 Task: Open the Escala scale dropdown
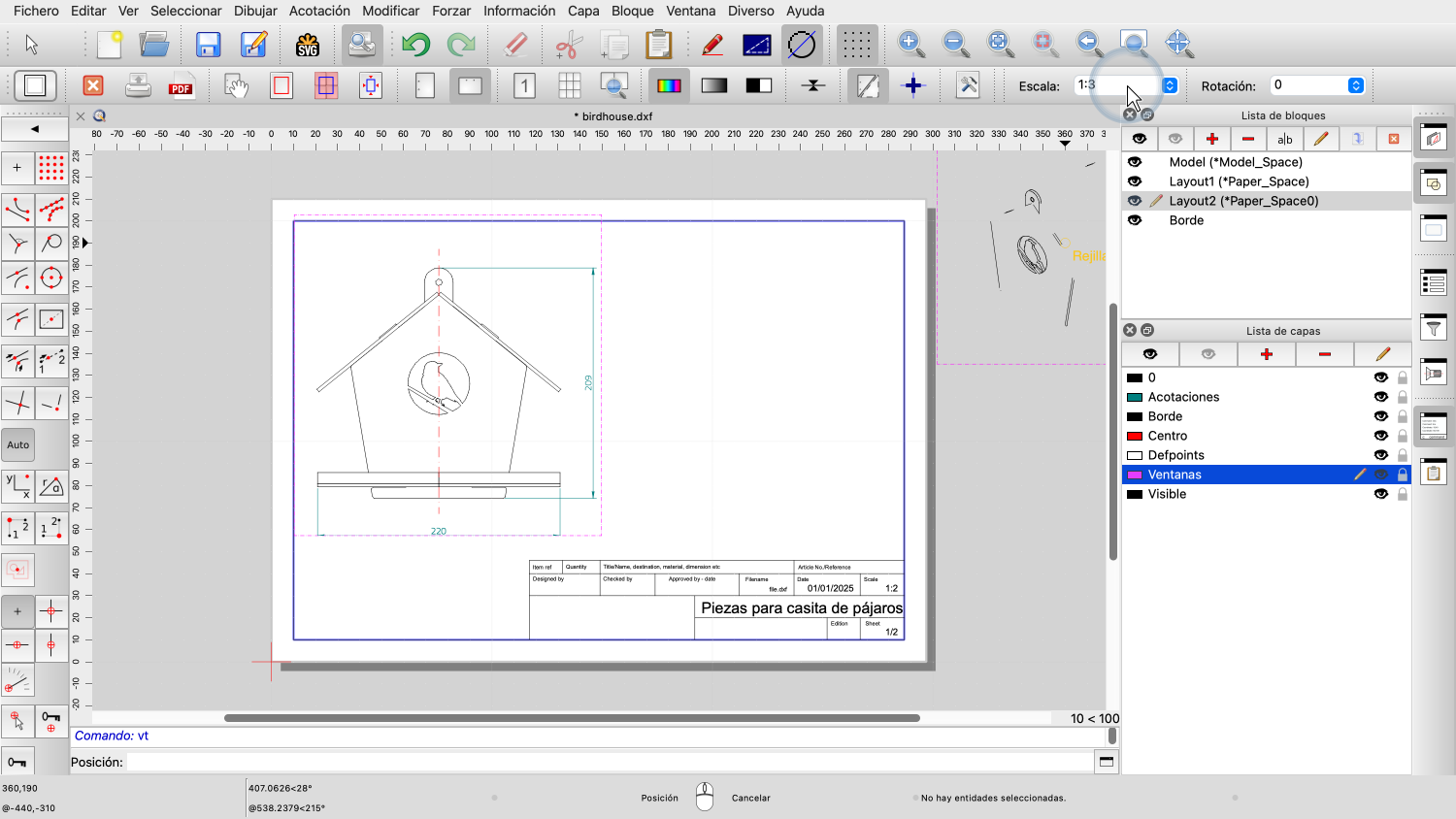pos(1170,85)
